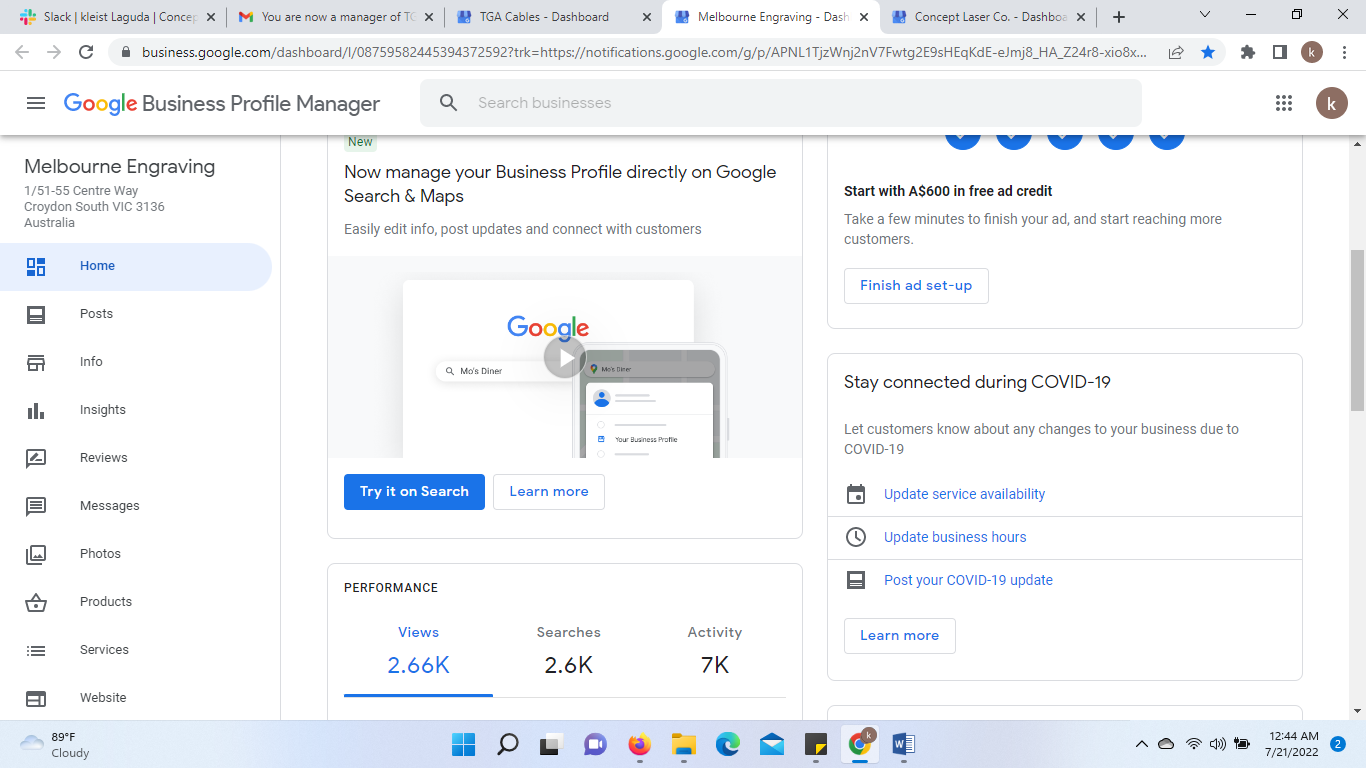
Task: Open the Windows Start menu
Action: [464, 744]
